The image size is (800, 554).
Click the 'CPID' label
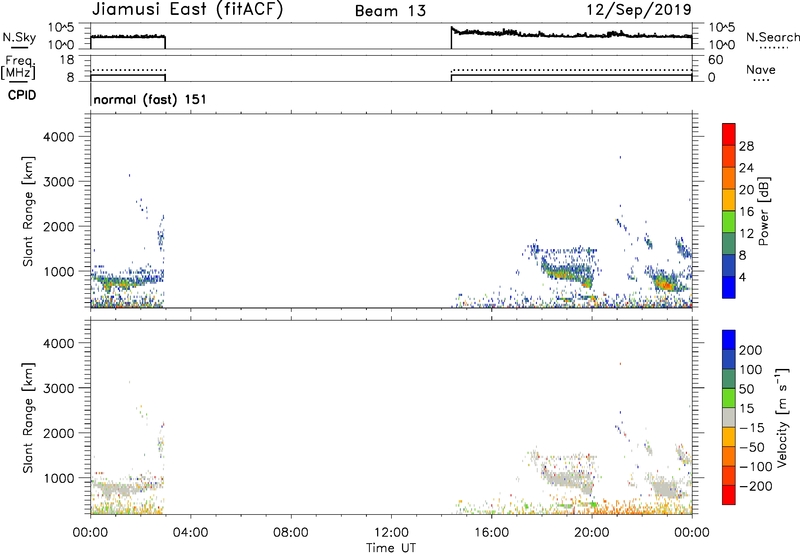coord(22,95)
